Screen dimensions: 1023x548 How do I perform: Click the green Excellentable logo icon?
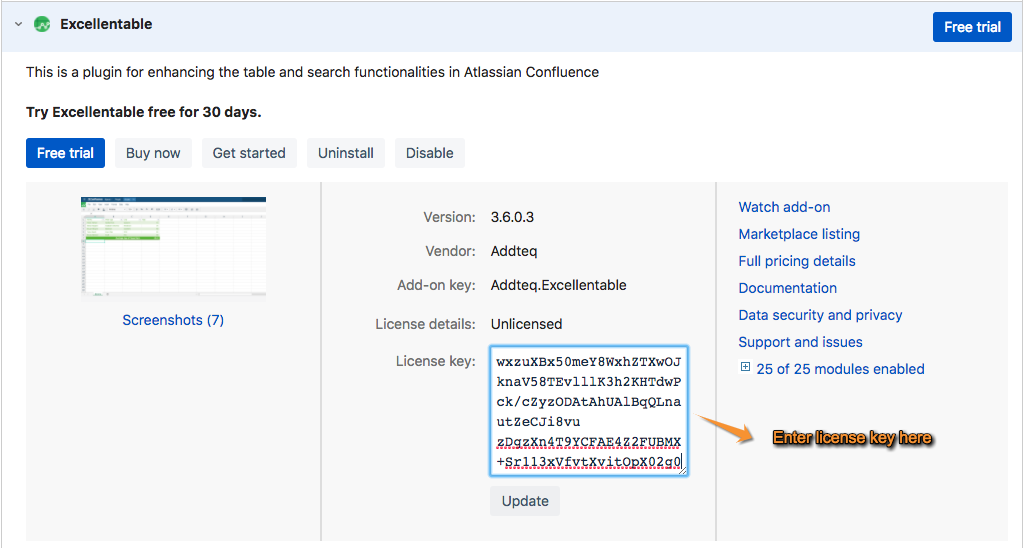[x=42, y=24]
